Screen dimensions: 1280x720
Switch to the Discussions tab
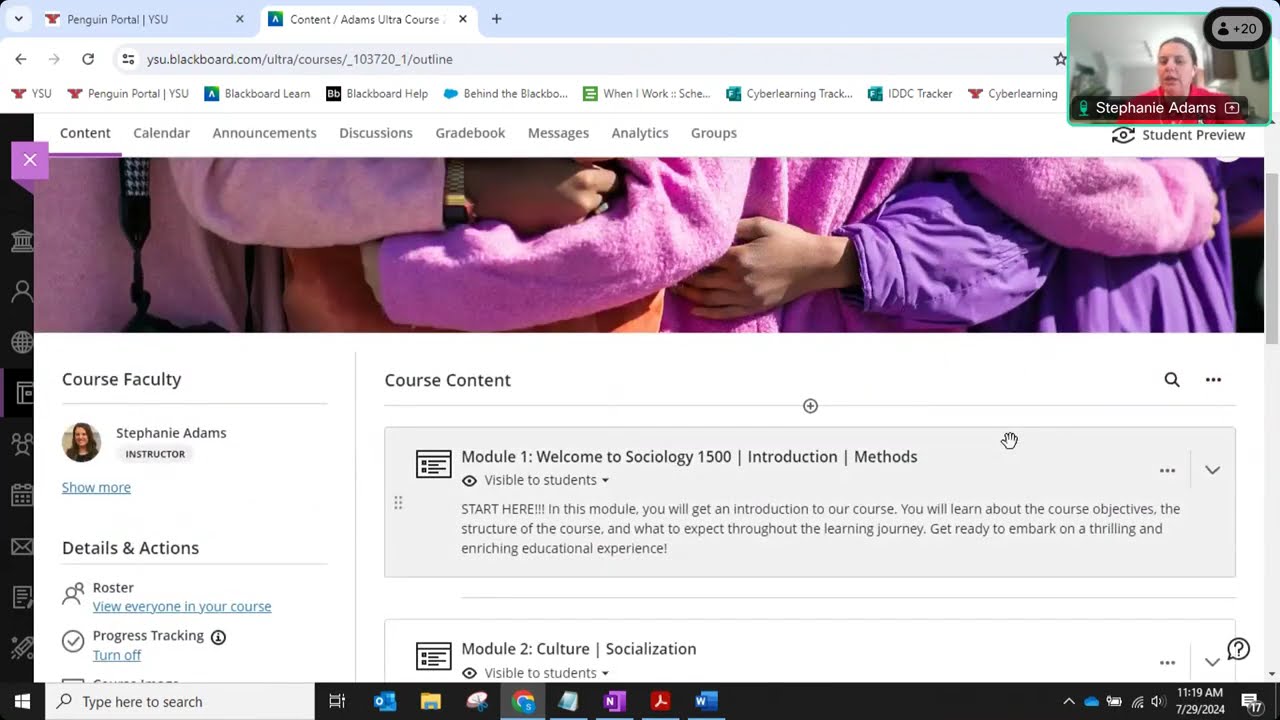coord(376,133)
